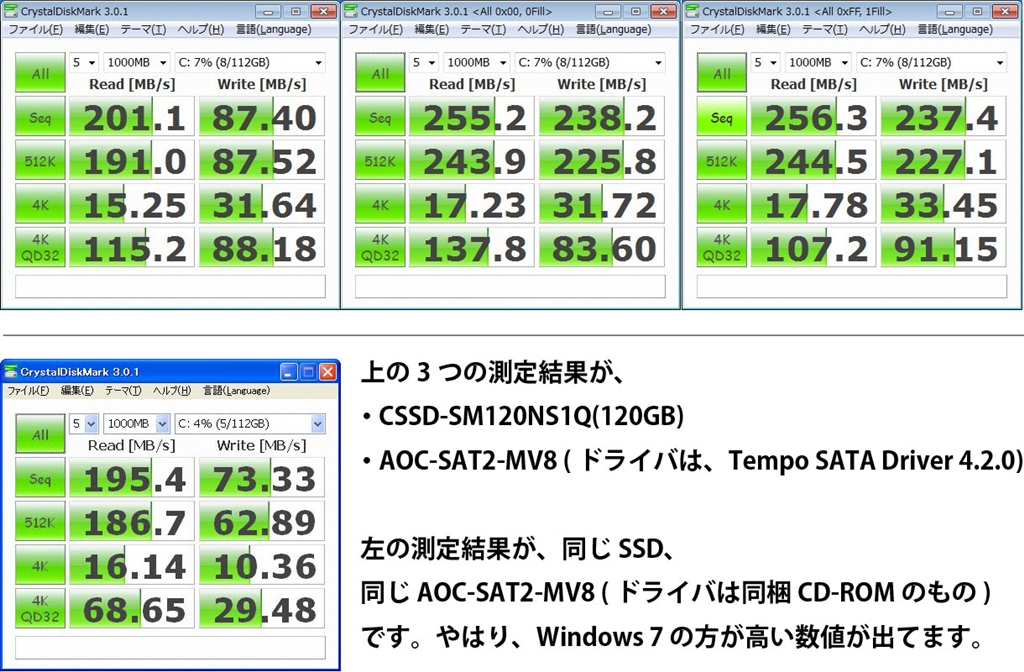Click Seq write value 73.33 in bottom window

point(262,478)
